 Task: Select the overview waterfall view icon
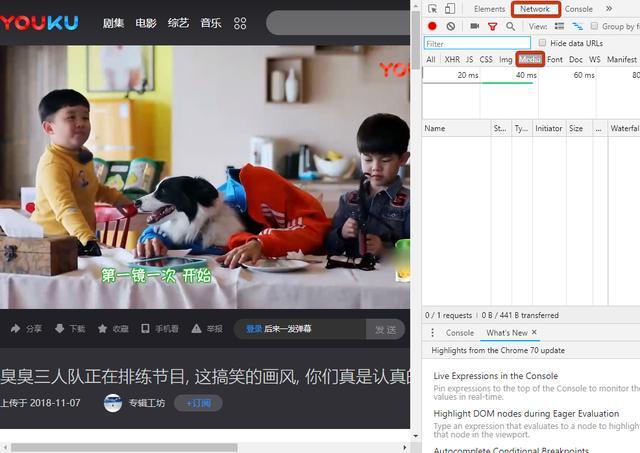point(577,26)
